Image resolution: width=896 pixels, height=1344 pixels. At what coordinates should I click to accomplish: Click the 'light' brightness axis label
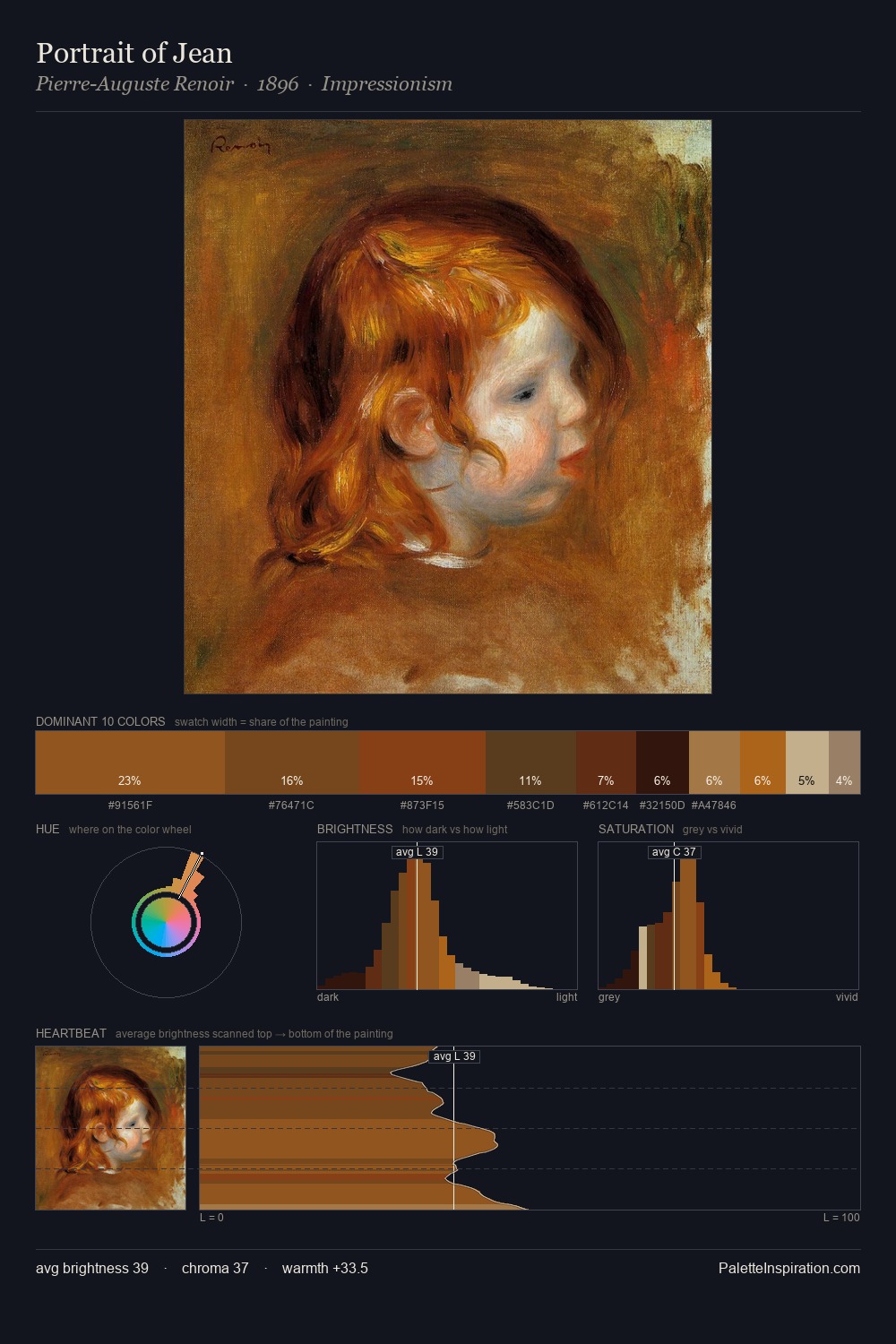pyautogui.click(x=566, y=997)
